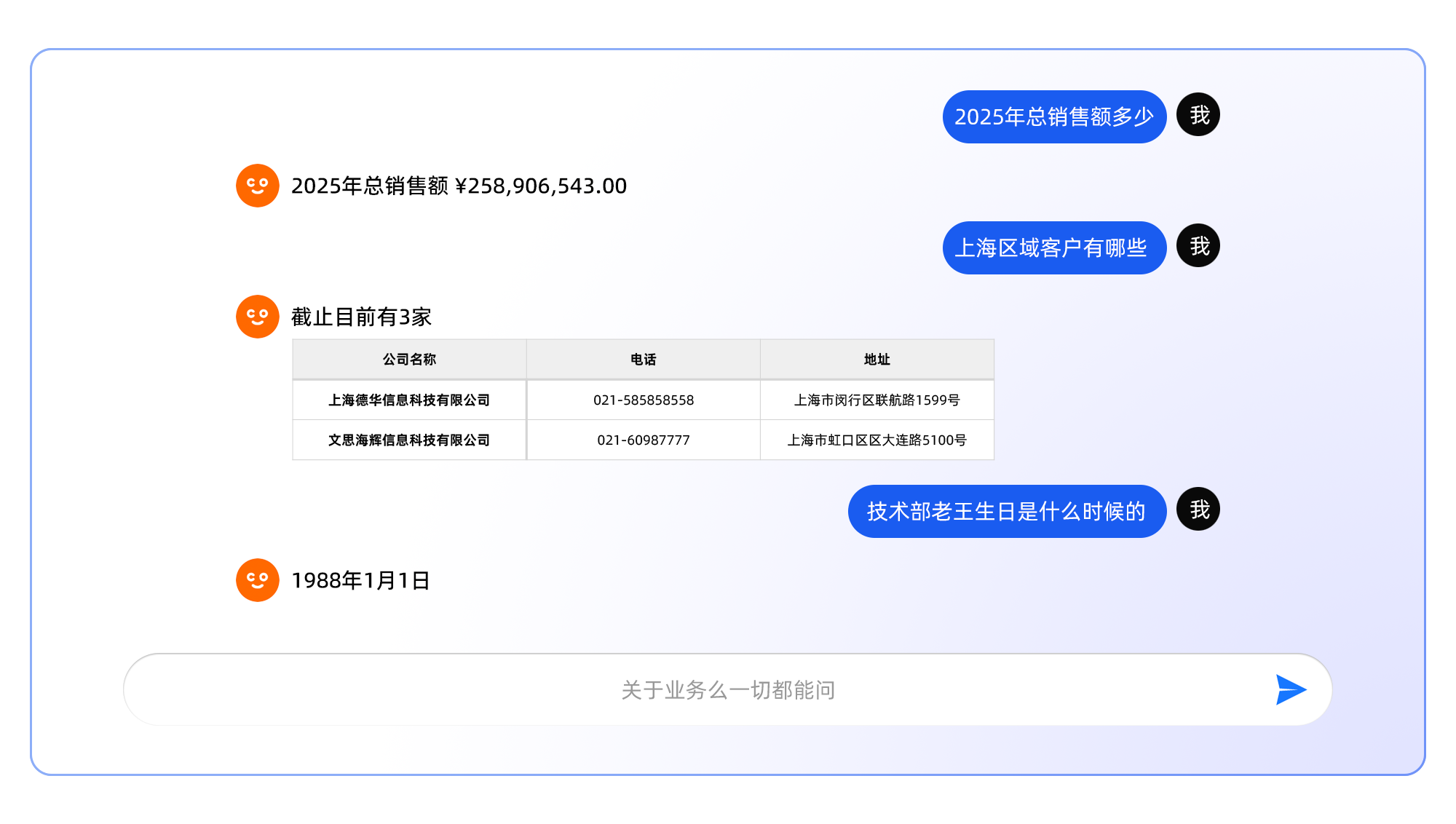Select 文思海辉信息科技有限公司 row
The image size is (1456, 824).
pos(409,440)
